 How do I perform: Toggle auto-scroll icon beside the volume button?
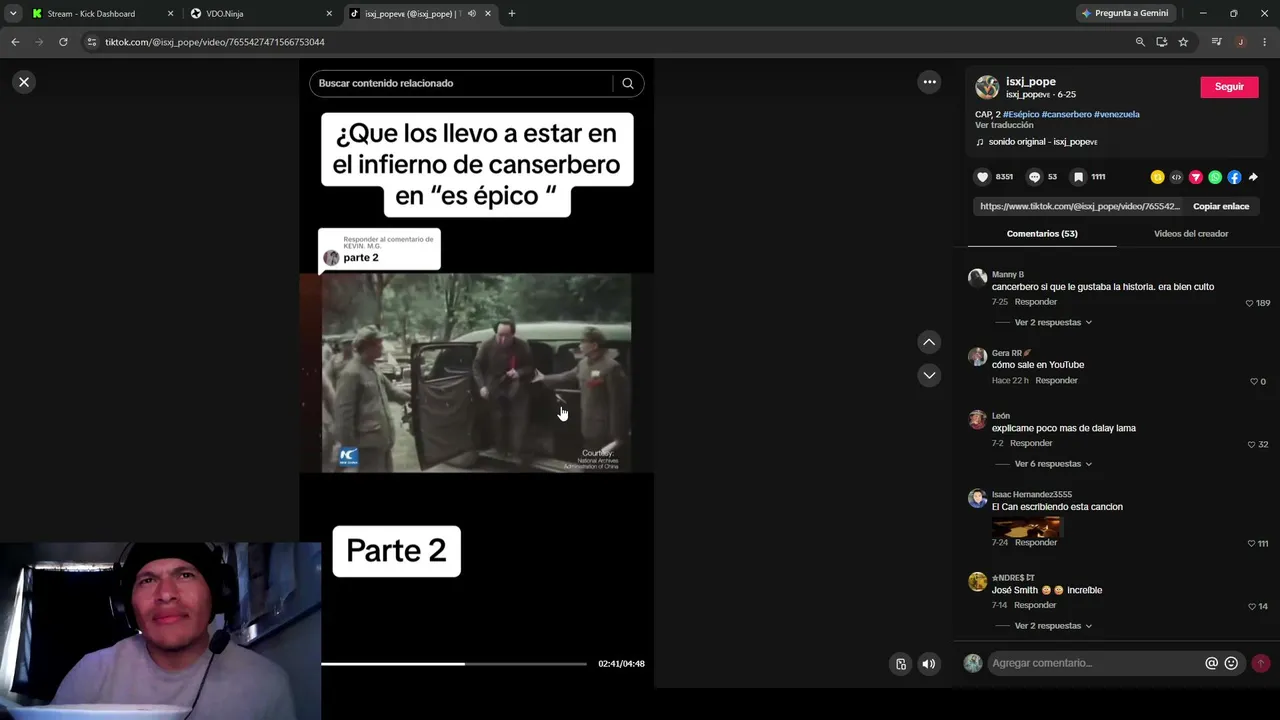[901, 663]
